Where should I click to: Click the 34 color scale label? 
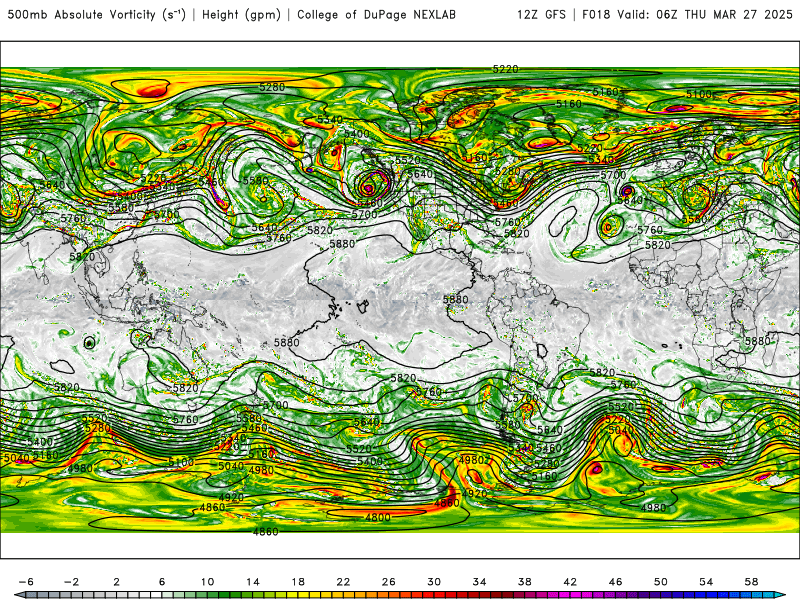coord(479,582)
